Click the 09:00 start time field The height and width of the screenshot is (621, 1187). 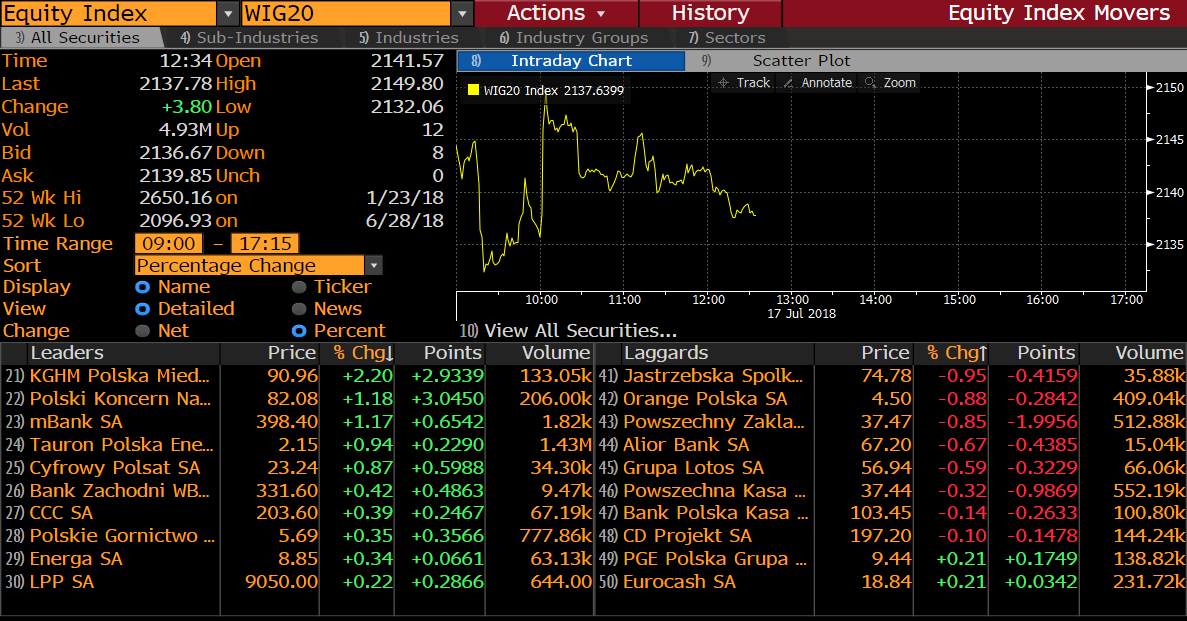pyautogui.click(x=168, y=244)
